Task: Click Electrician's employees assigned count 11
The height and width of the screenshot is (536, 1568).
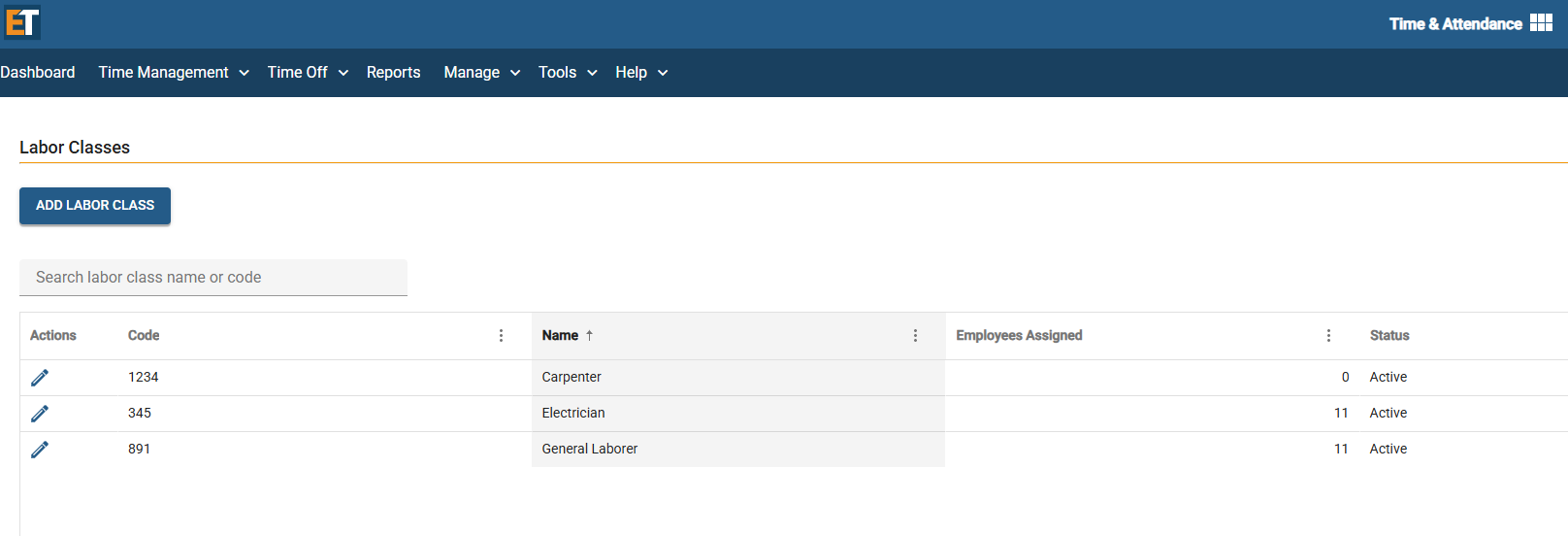Action: pyautogui.click(x=1341, y=413)
